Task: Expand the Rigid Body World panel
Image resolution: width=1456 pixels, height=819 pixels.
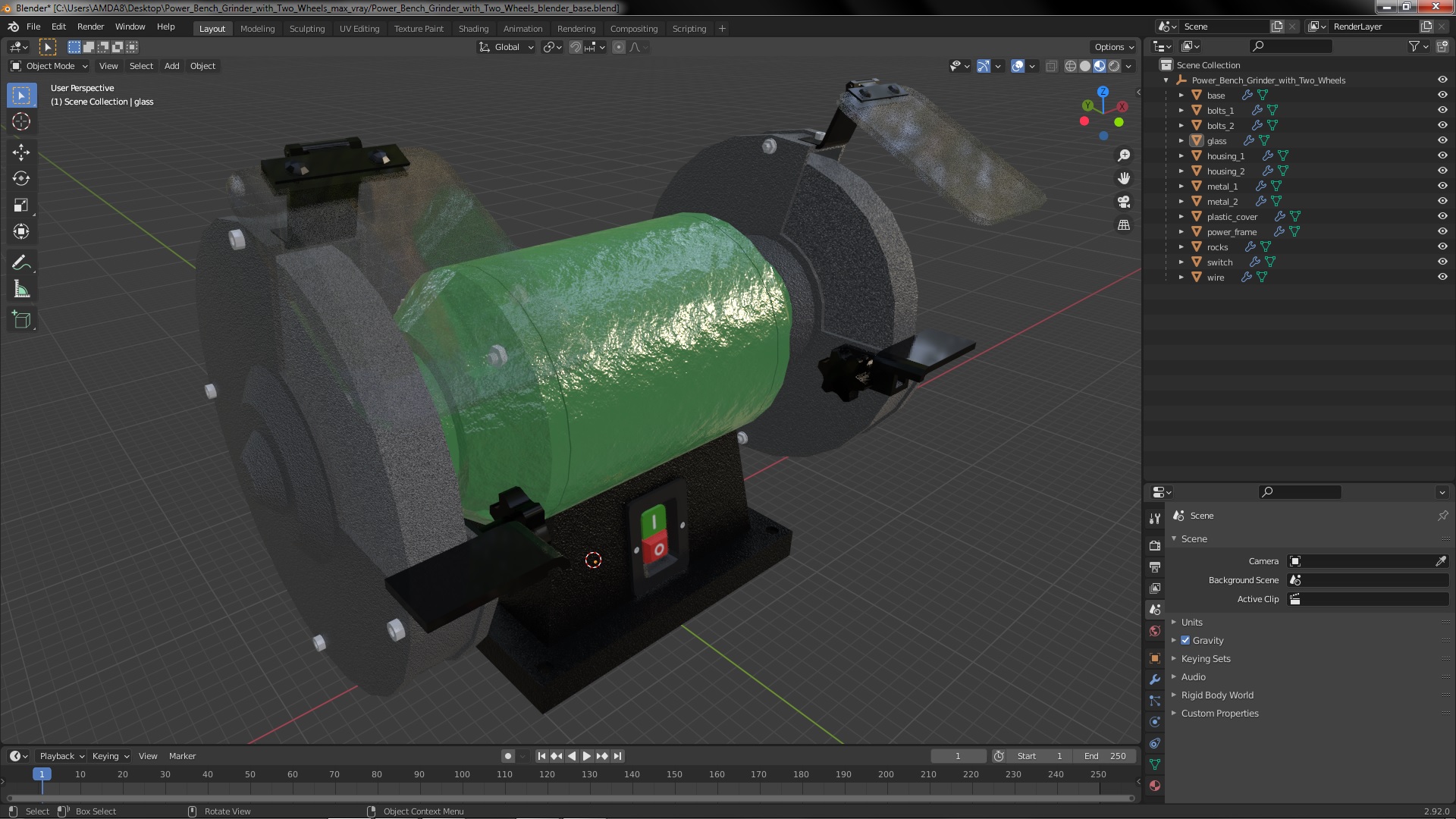Action: 1216,695
